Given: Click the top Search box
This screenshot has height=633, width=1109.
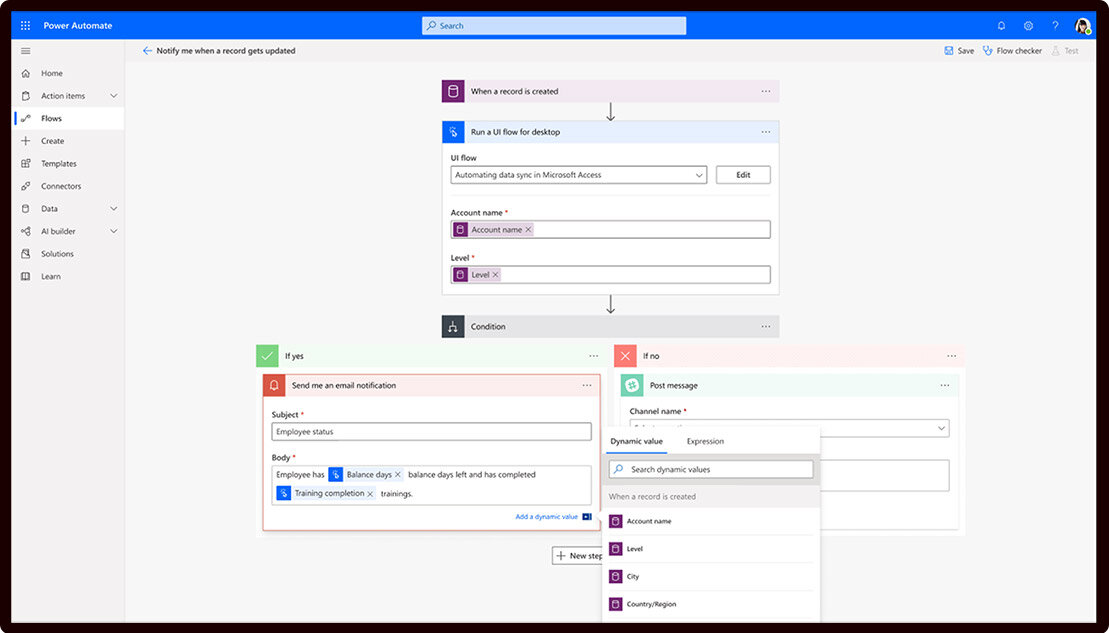Looking at the screenshot, I should coord(554,25).
